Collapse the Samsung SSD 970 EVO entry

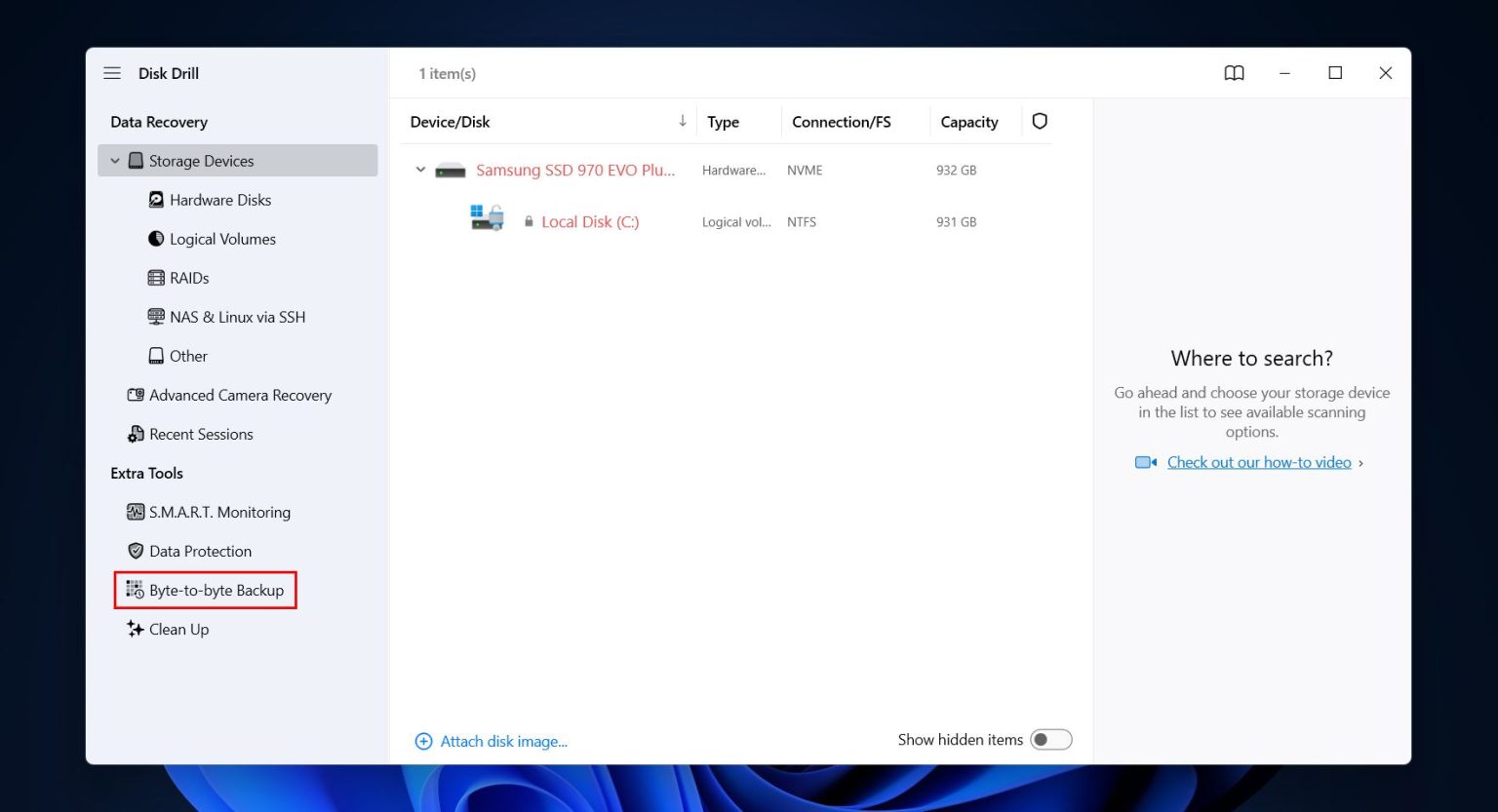420,169
